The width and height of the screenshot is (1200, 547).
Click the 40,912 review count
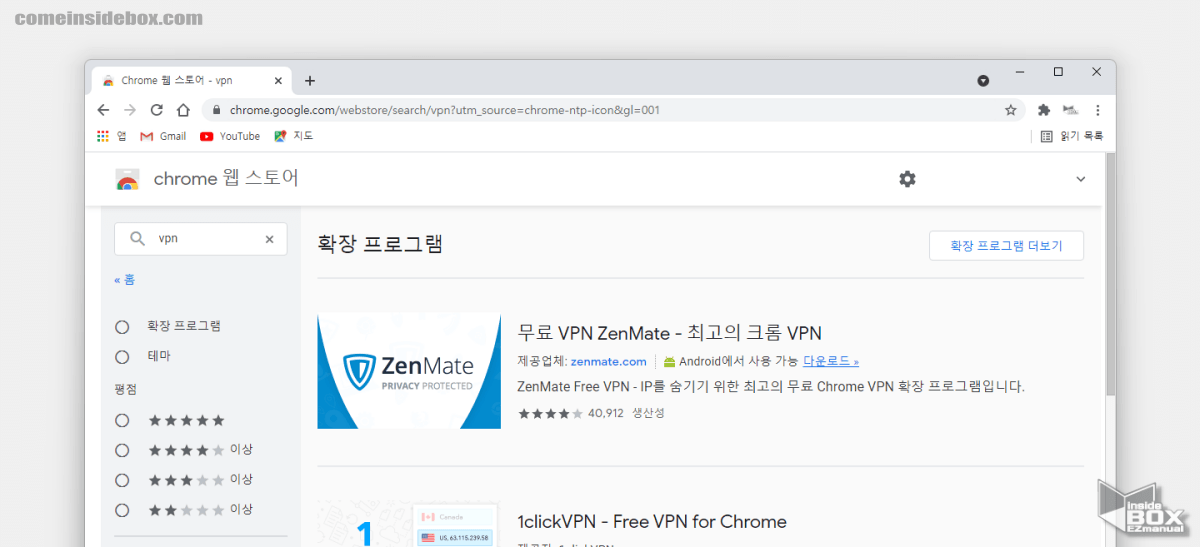click(x=605, y=413)
